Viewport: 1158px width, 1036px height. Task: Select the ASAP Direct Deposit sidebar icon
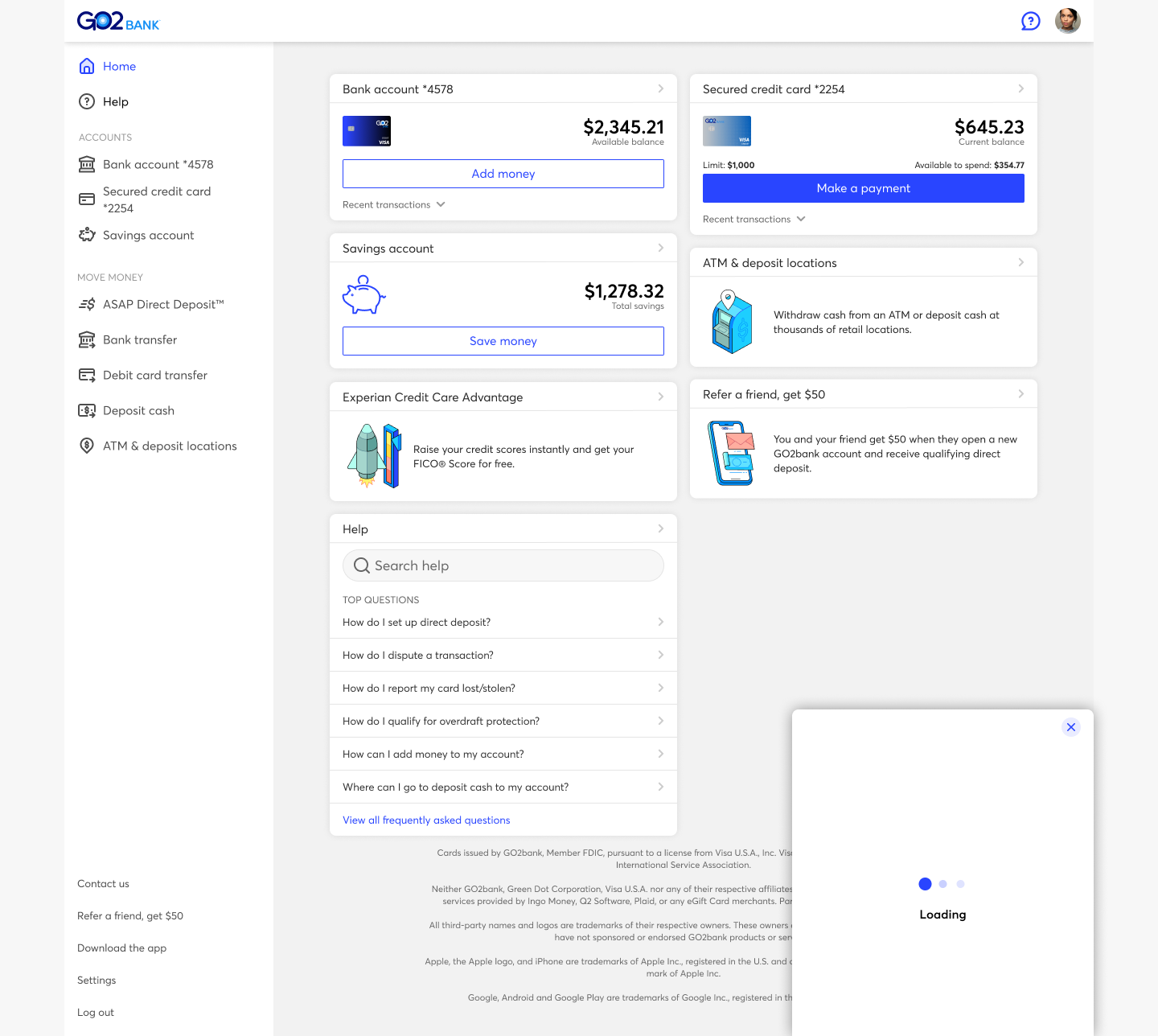pos(87,304)
